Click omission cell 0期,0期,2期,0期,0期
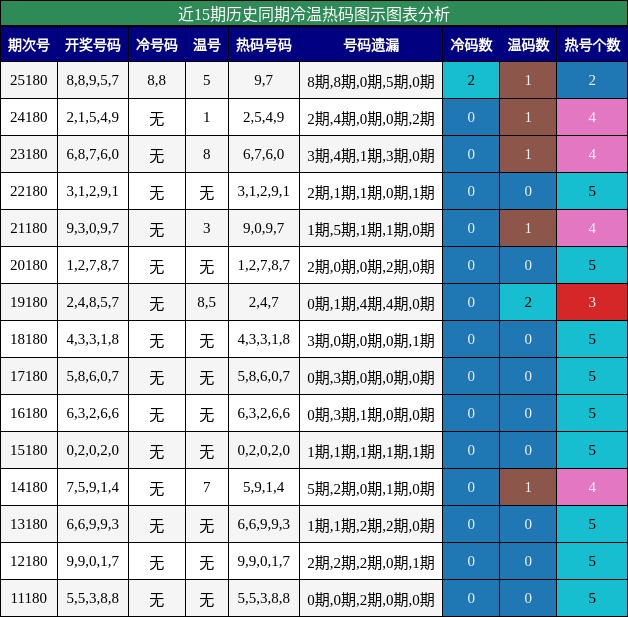 tap(371, 600)
